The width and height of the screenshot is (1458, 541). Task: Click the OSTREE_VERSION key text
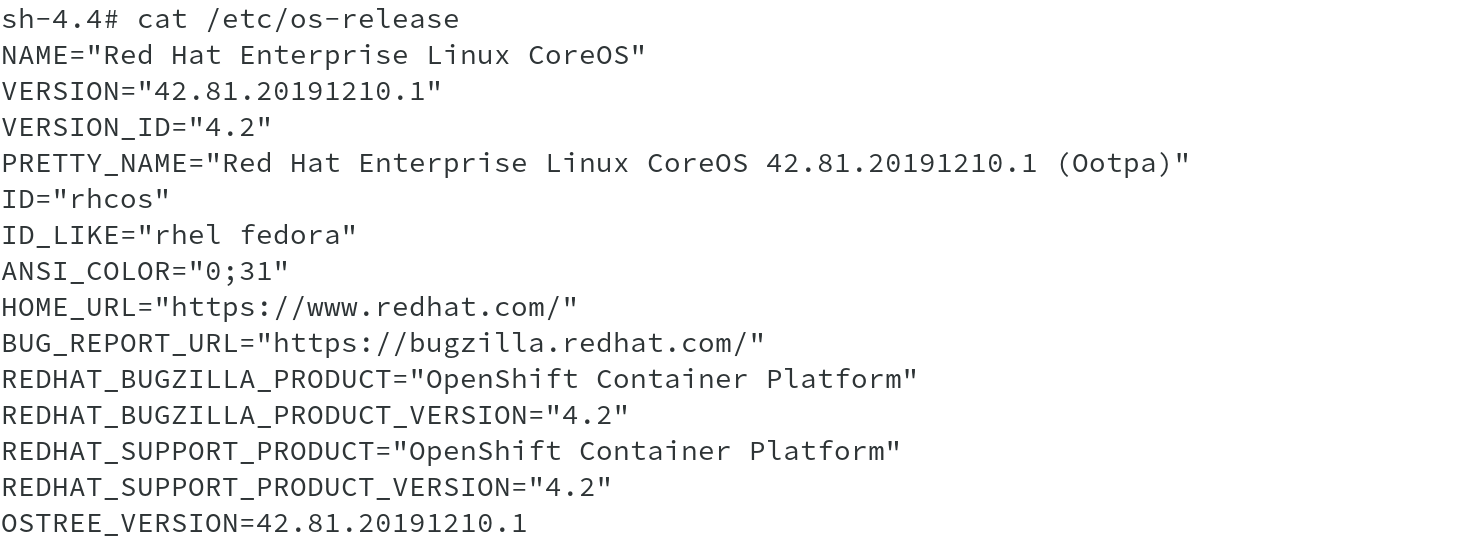[x=119, y=523]
